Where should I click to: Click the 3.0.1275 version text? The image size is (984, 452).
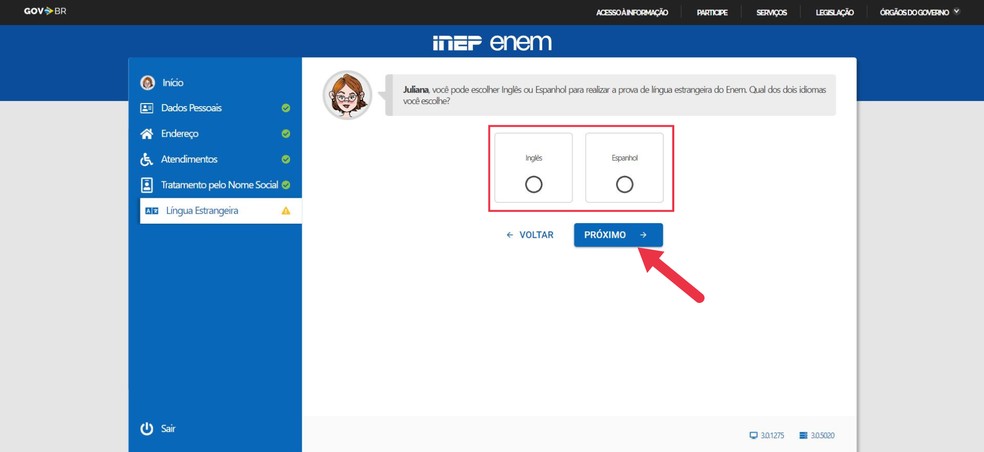coord(771,436)
